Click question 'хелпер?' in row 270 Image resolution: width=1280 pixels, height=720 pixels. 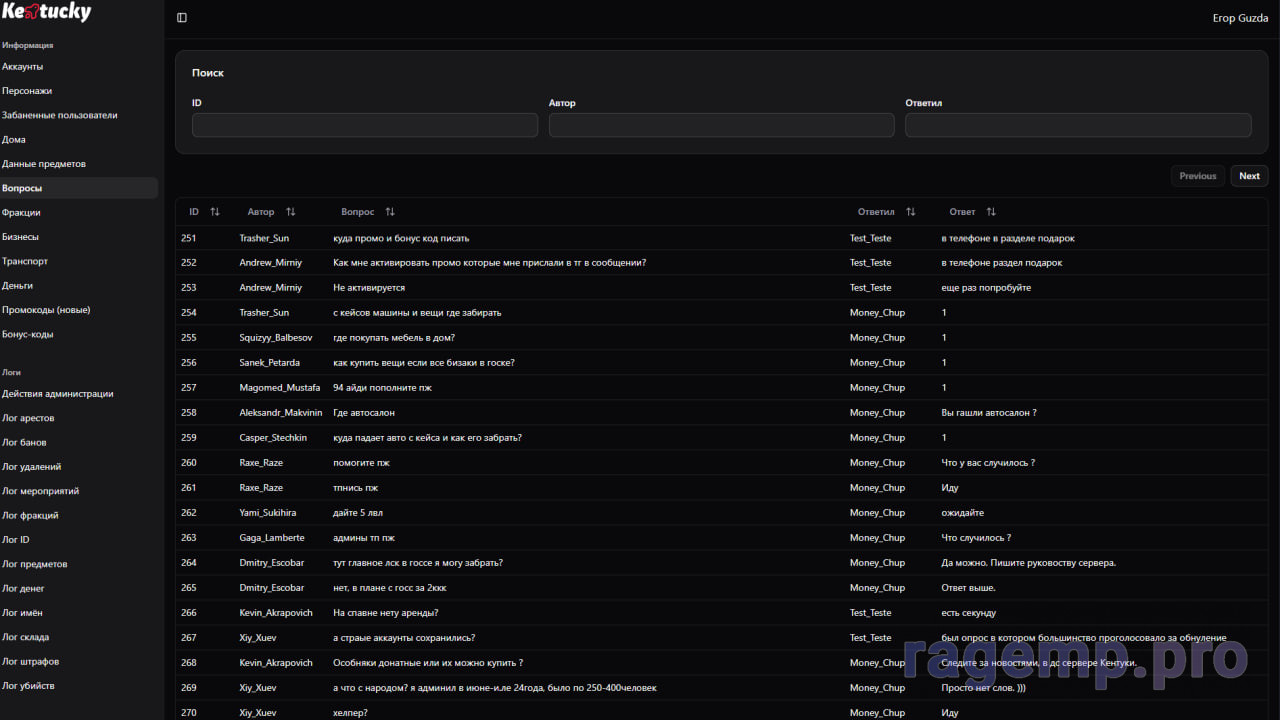[351, 713]
